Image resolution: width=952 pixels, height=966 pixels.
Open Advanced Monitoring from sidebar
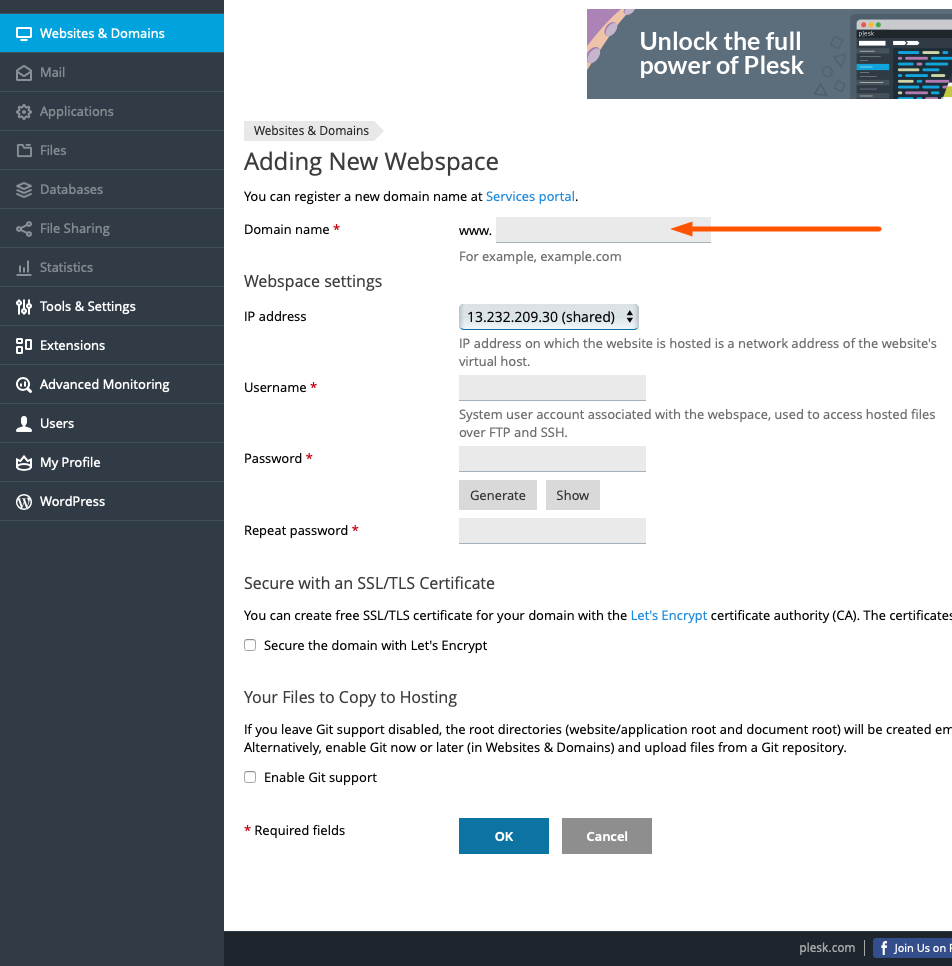coord(102,384)
